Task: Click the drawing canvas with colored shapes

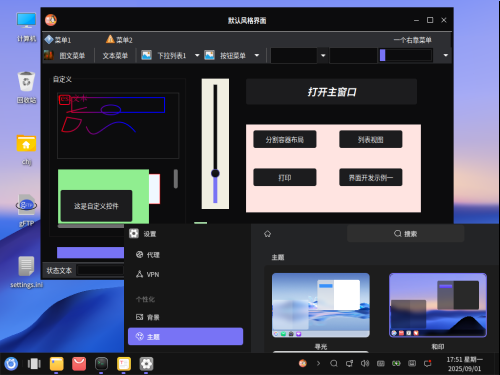Action: pyautogui.click(x=118, y=126)
